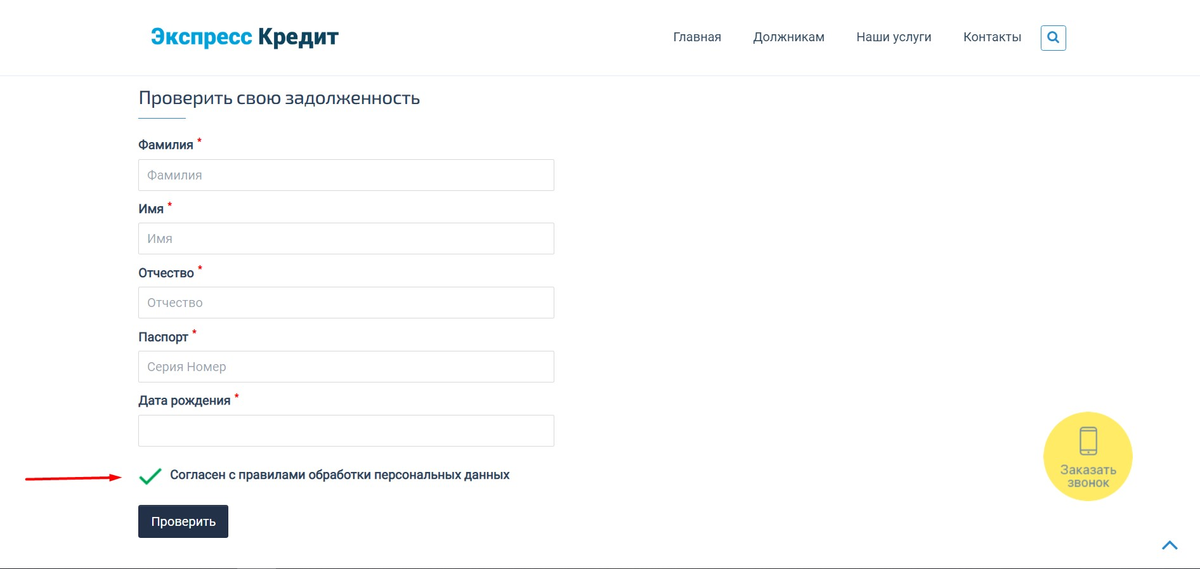The height and width of the screenshot is (569, 1200).
Task: Open the search magnifier icon in header
Action: pyautogui.click(x=1053, y=38)
